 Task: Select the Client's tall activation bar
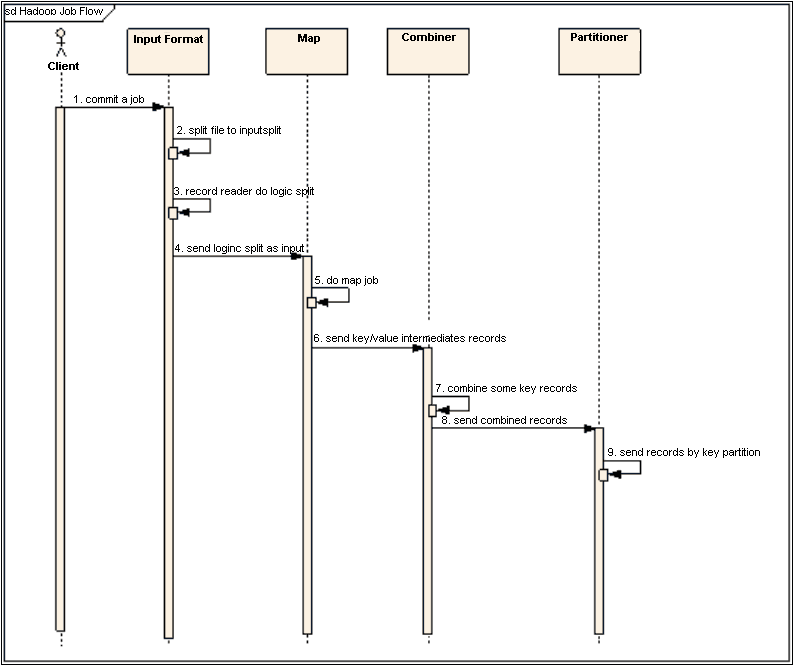click(60, 368)
